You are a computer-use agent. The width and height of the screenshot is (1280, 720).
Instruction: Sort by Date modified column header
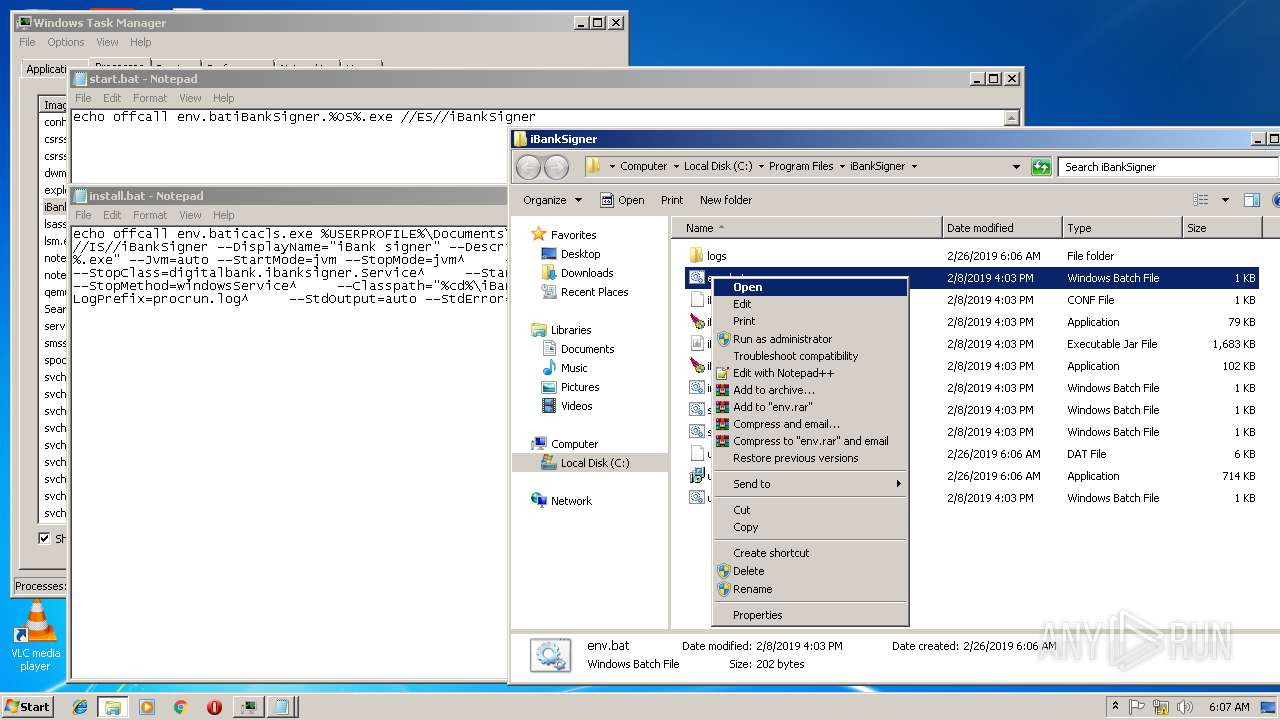(1001, 228)
